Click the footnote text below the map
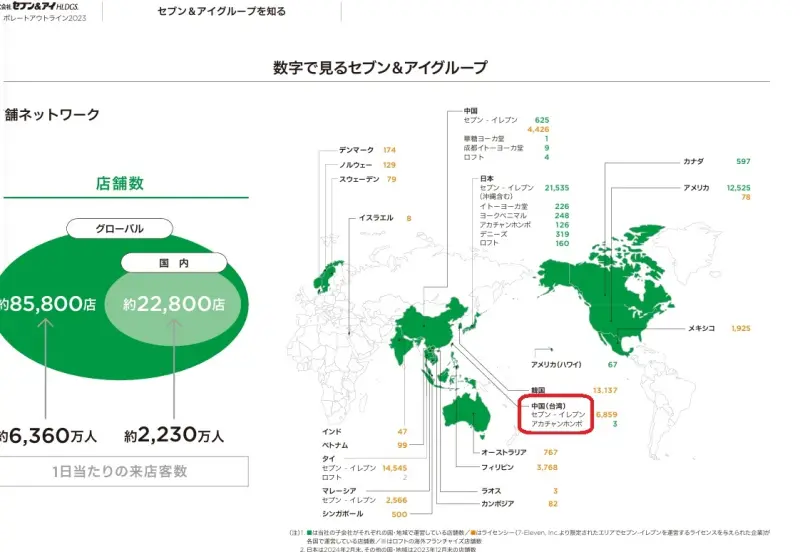This screenshot has width=800, height=552. (530, 541)
